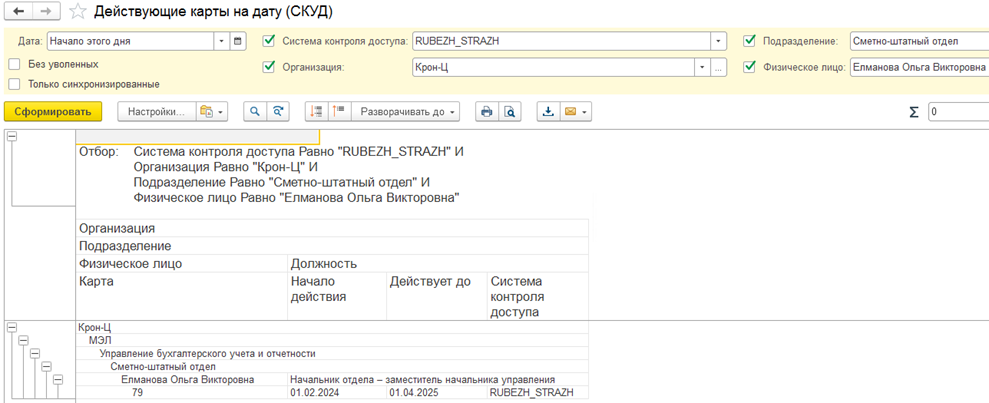The width and height of the screenshot is (989, 403).
Task: Click the find (magnifier) toolbar icon
Action: [x=255, y=112]
